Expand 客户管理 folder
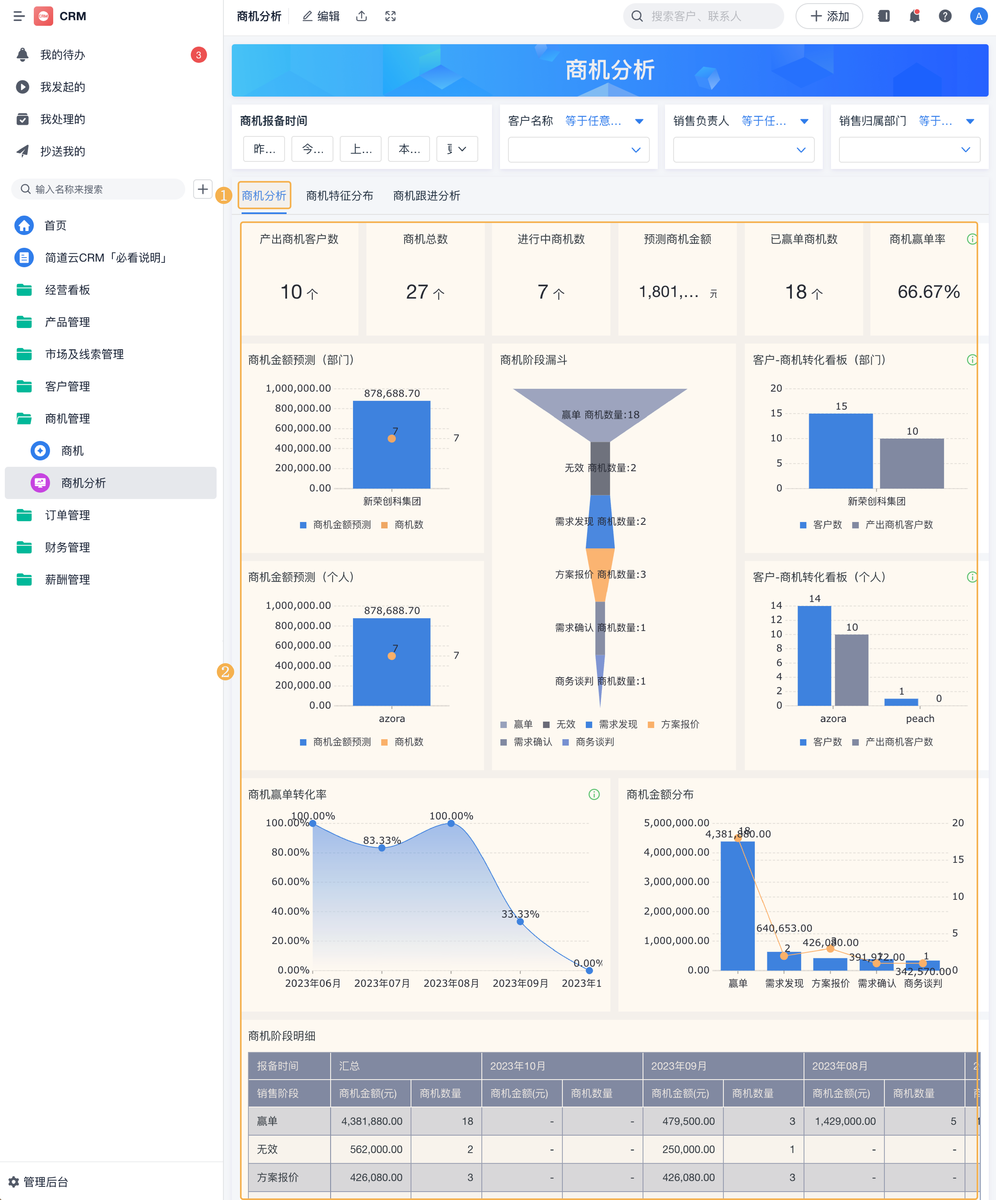This screenshot has width=996, height=1200. [110, 386]
